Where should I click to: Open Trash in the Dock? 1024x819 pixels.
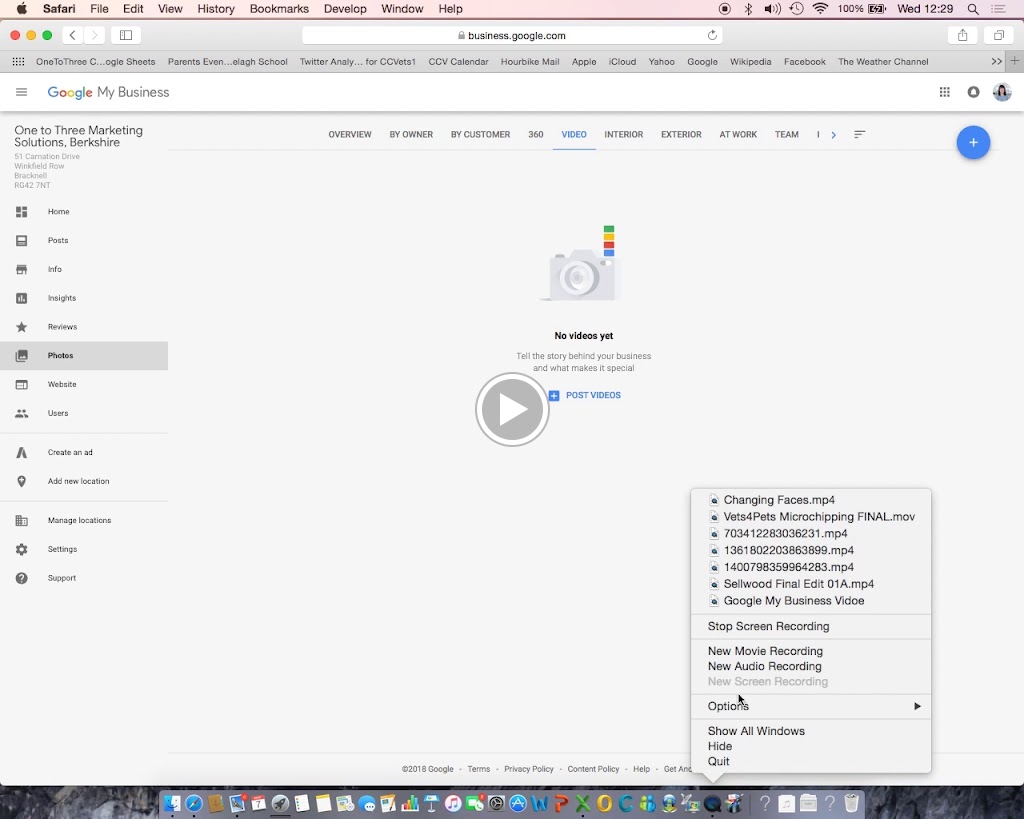pos(851,803)
